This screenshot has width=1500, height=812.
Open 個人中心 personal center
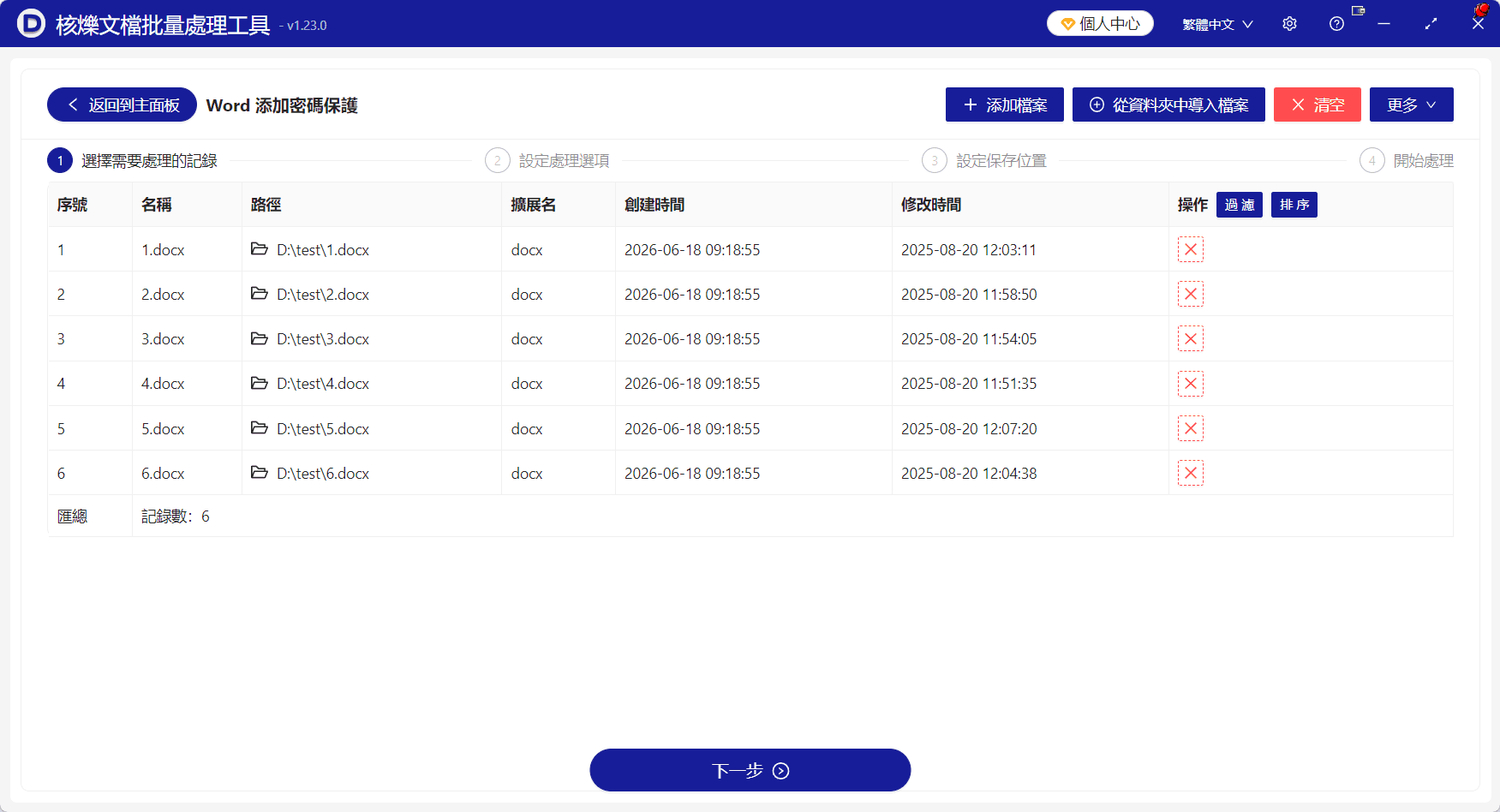(x=1100, y=24)
